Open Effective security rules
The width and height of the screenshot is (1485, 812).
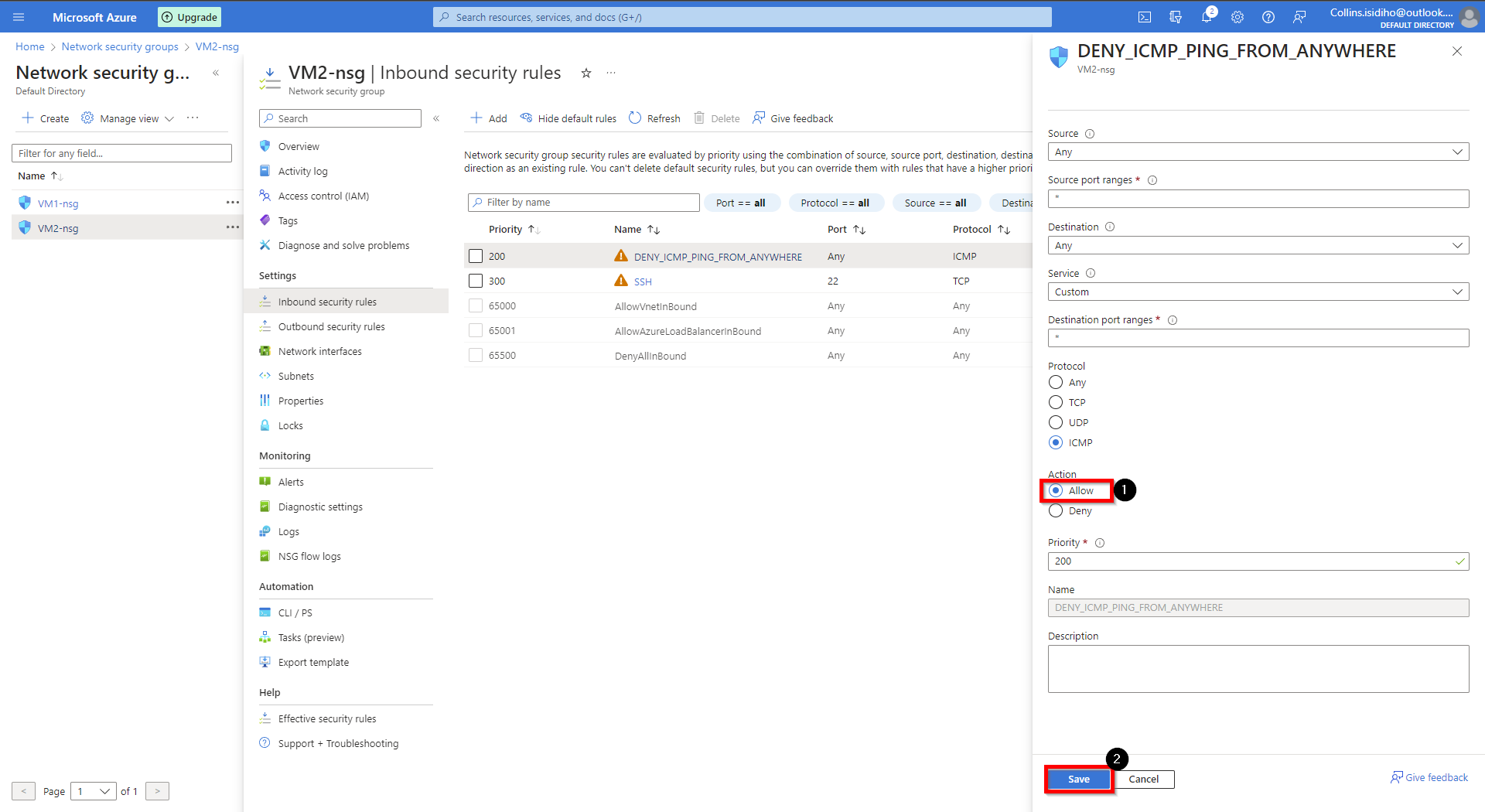click(326, 718)
